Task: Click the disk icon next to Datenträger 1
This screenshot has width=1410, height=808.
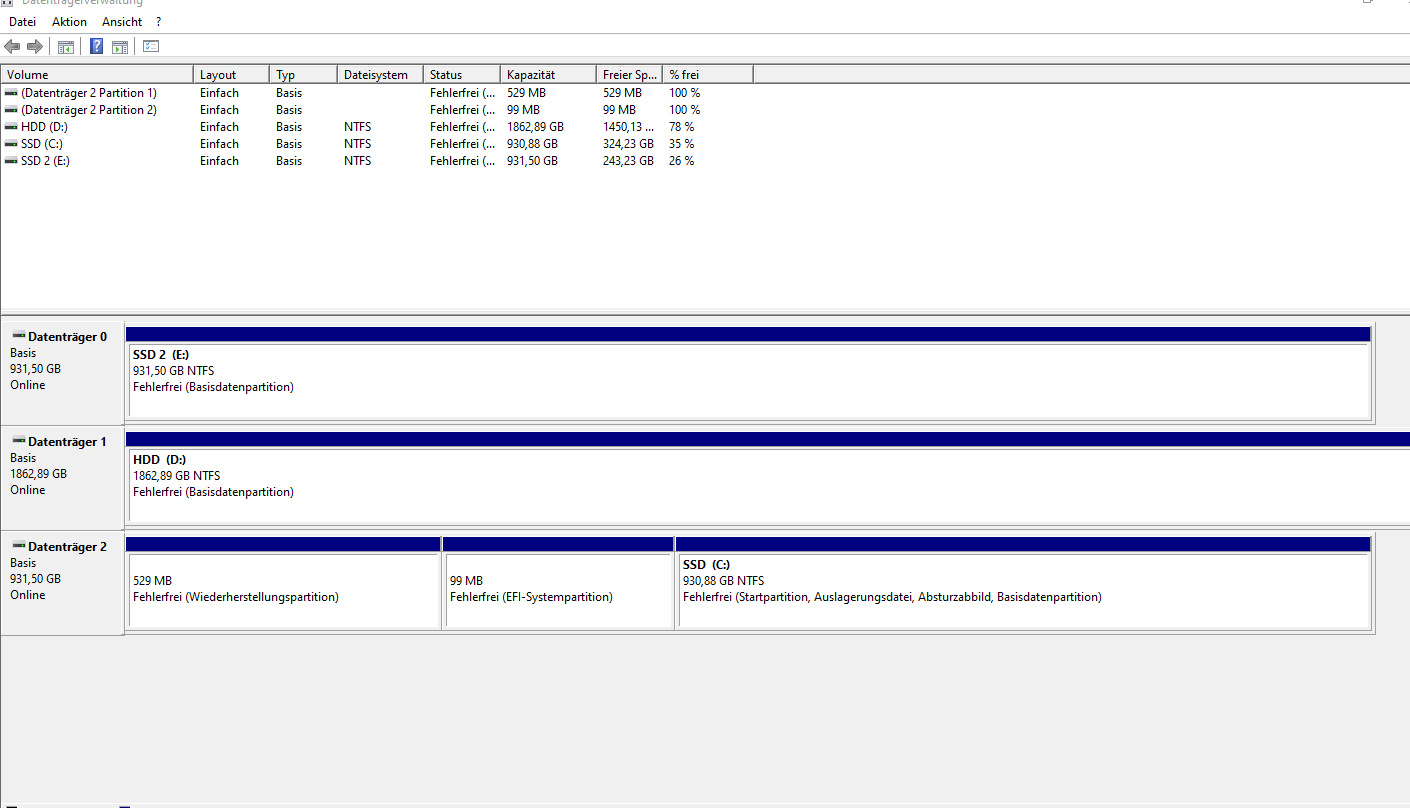Action: point(19,442)
